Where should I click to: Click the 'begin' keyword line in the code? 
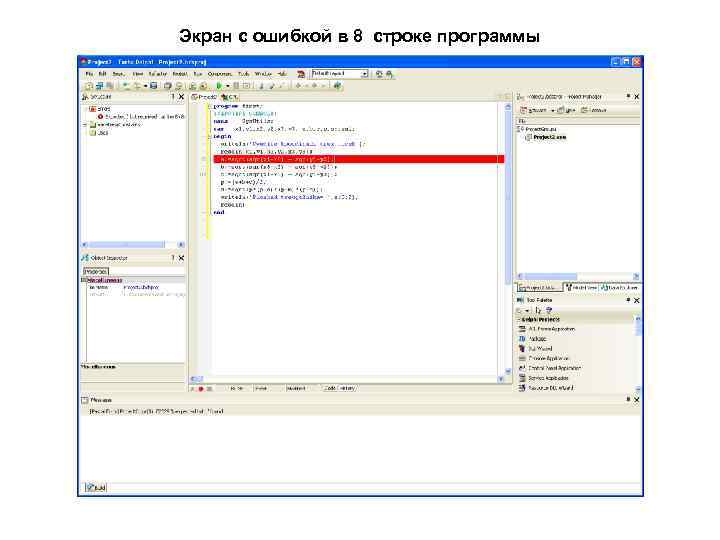(x=222, y=137)
